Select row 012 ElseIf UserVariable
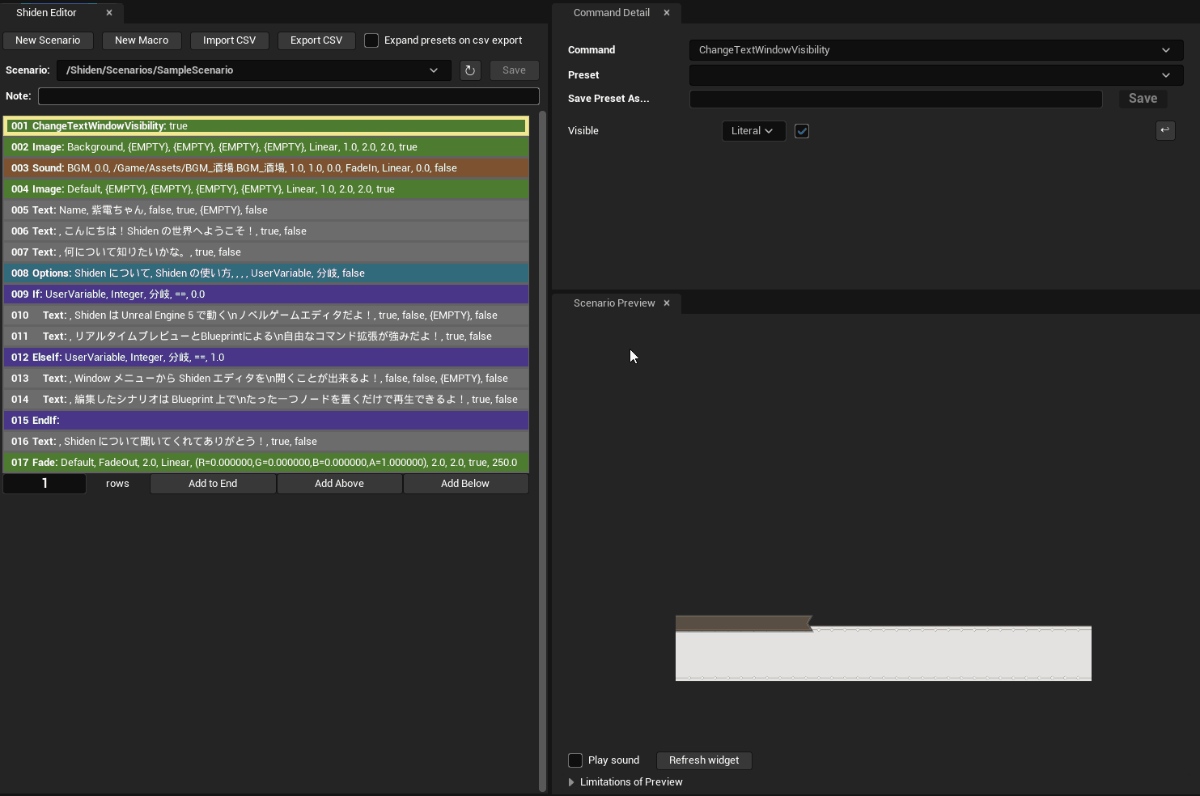 [266, 357]
